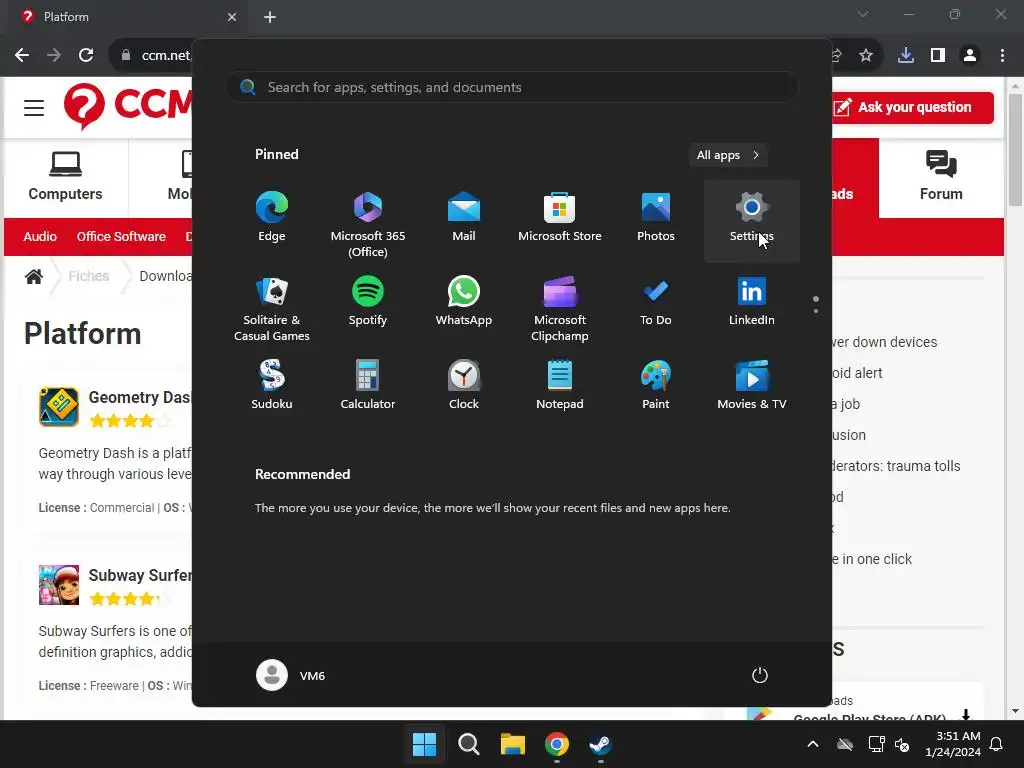Image resolution: width=1024 pixels, height=768 pixels.
Task: Open LinkedIn pinned app
Action: 752,301
